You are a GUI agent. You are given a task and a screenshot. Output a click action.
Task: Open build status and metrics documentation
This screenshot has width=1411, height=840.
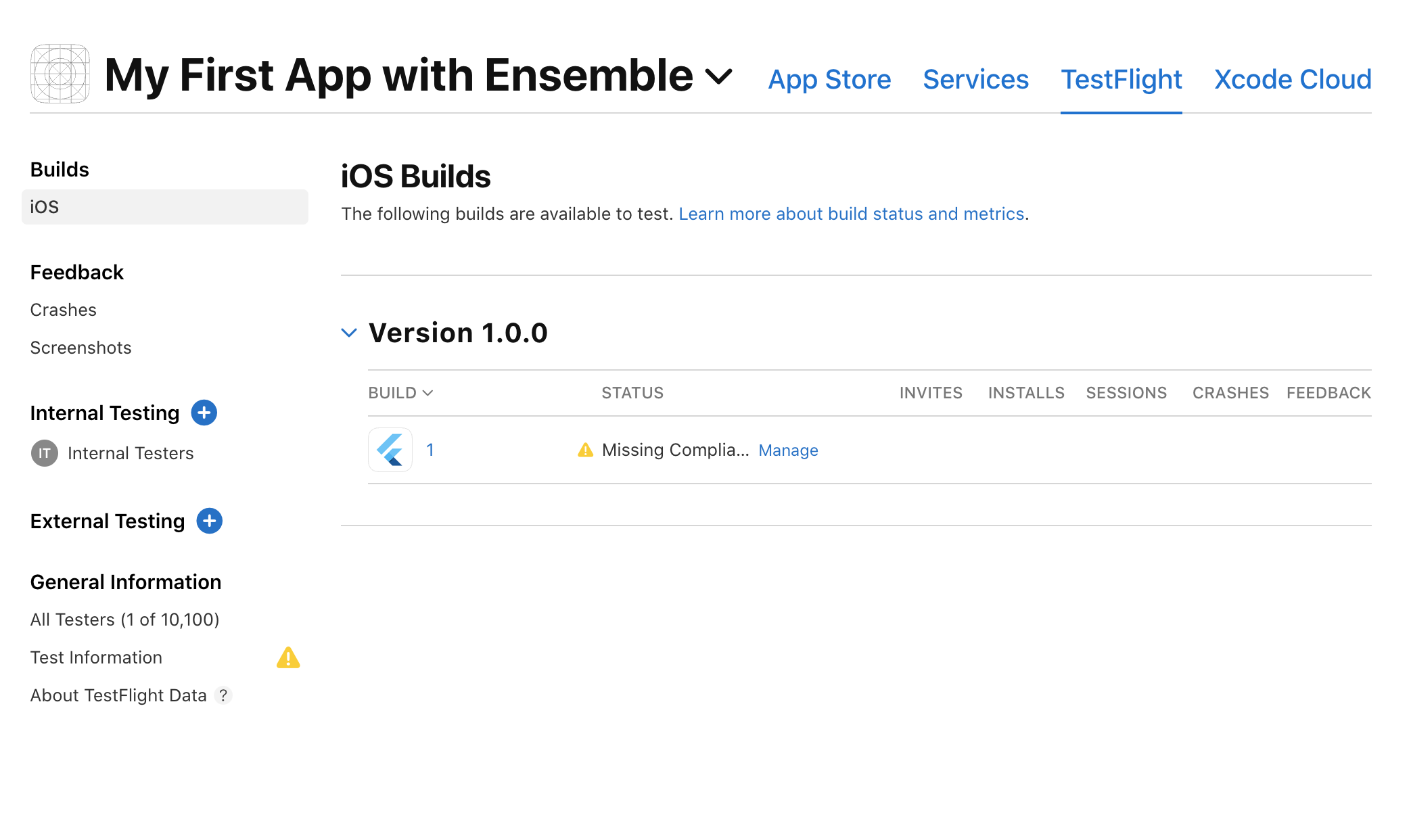[852, 214]
